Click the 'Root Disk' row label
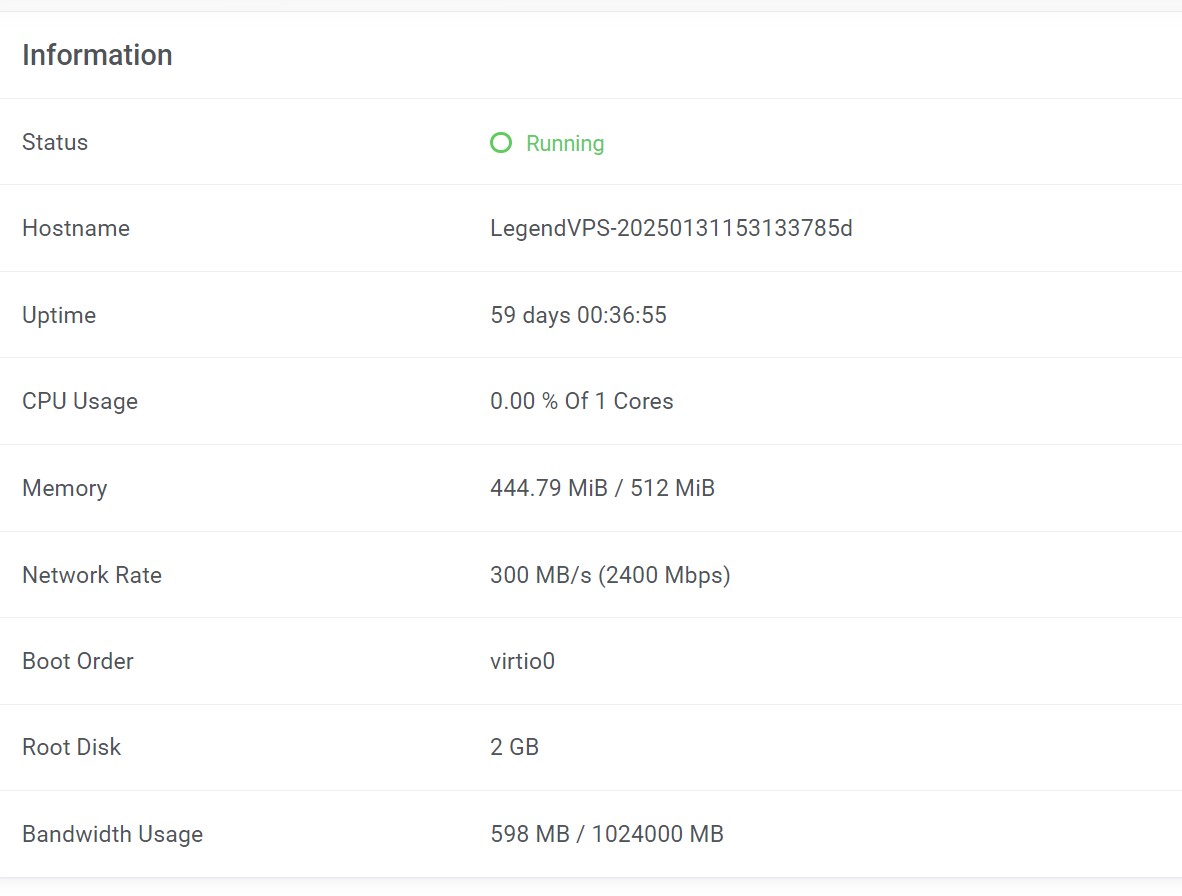 pyautogui.click(x=72, y=747)
